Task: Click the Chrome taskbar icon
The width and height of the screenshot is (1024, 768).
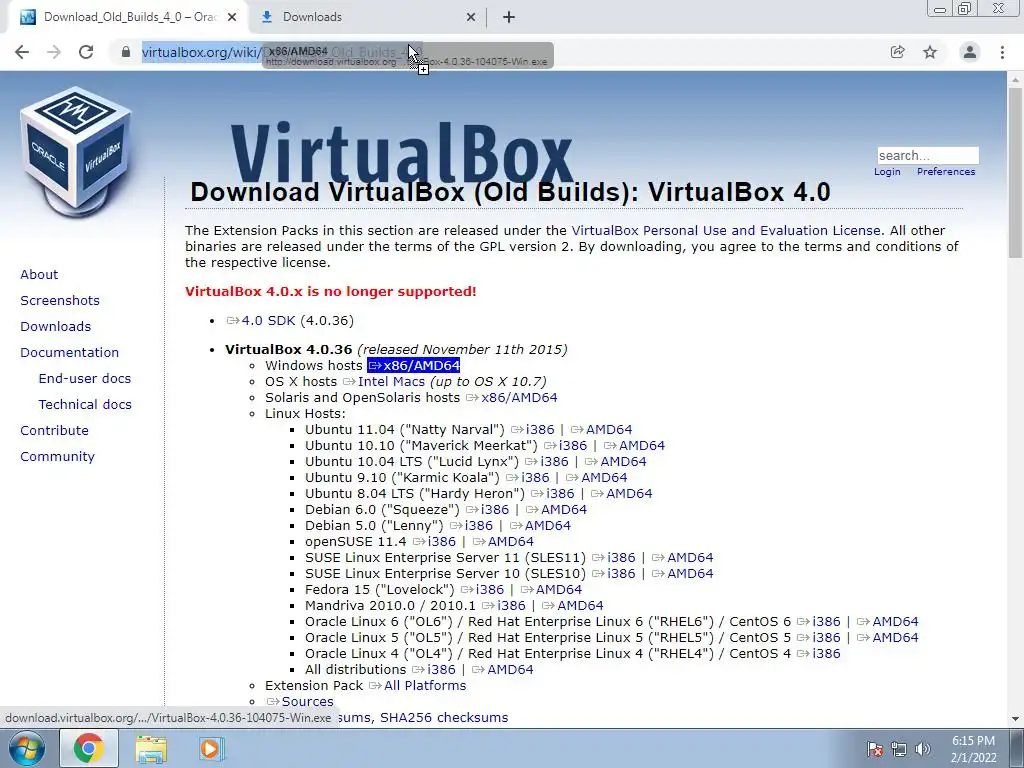Action: tap(88, 748)
